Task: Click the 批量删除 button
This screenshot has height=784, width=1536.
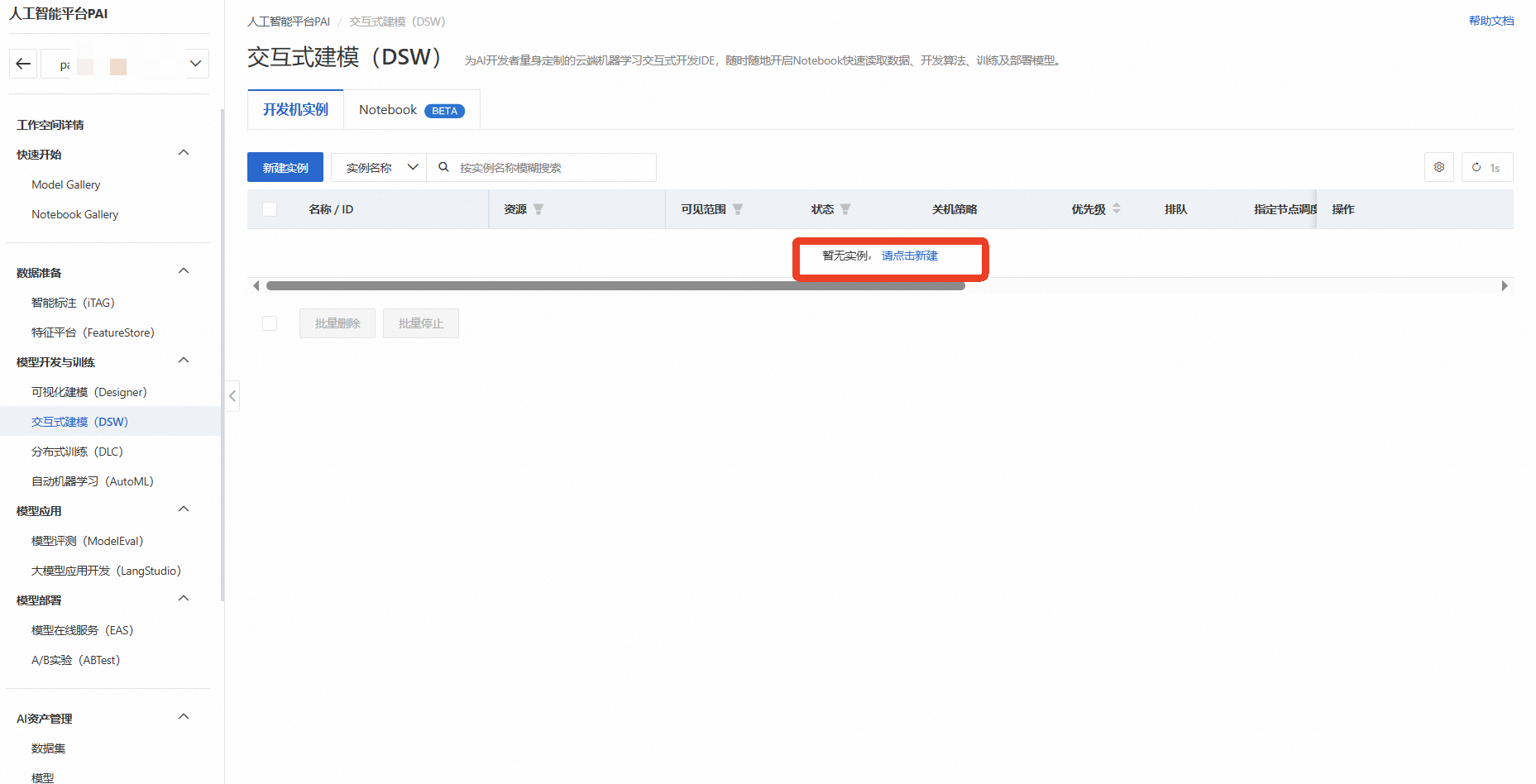Action: point(337,323)
